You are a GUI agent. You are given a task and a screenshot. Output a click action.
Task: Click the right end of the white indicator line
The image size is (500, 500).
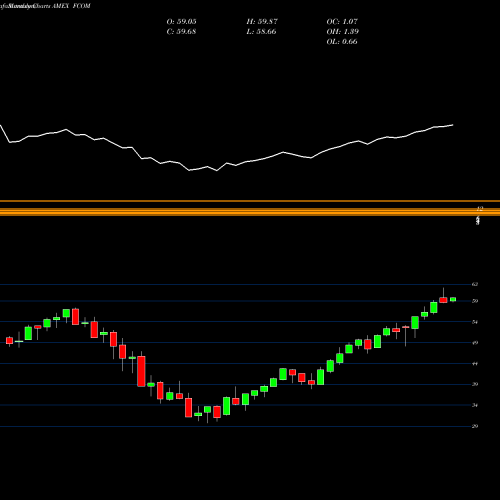click(x=453, y=125)
